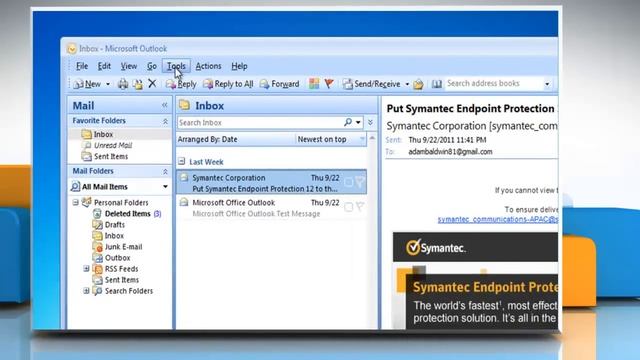Click Send/Receive button
The image size is (640, 360).
pos(371,84)
